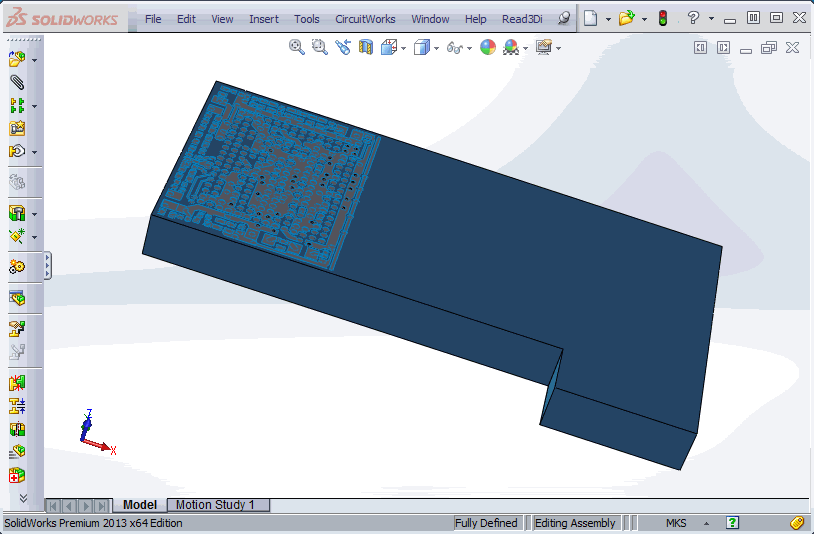
Task: Click the Bill of Materials icon
Action: coord(17,298)
